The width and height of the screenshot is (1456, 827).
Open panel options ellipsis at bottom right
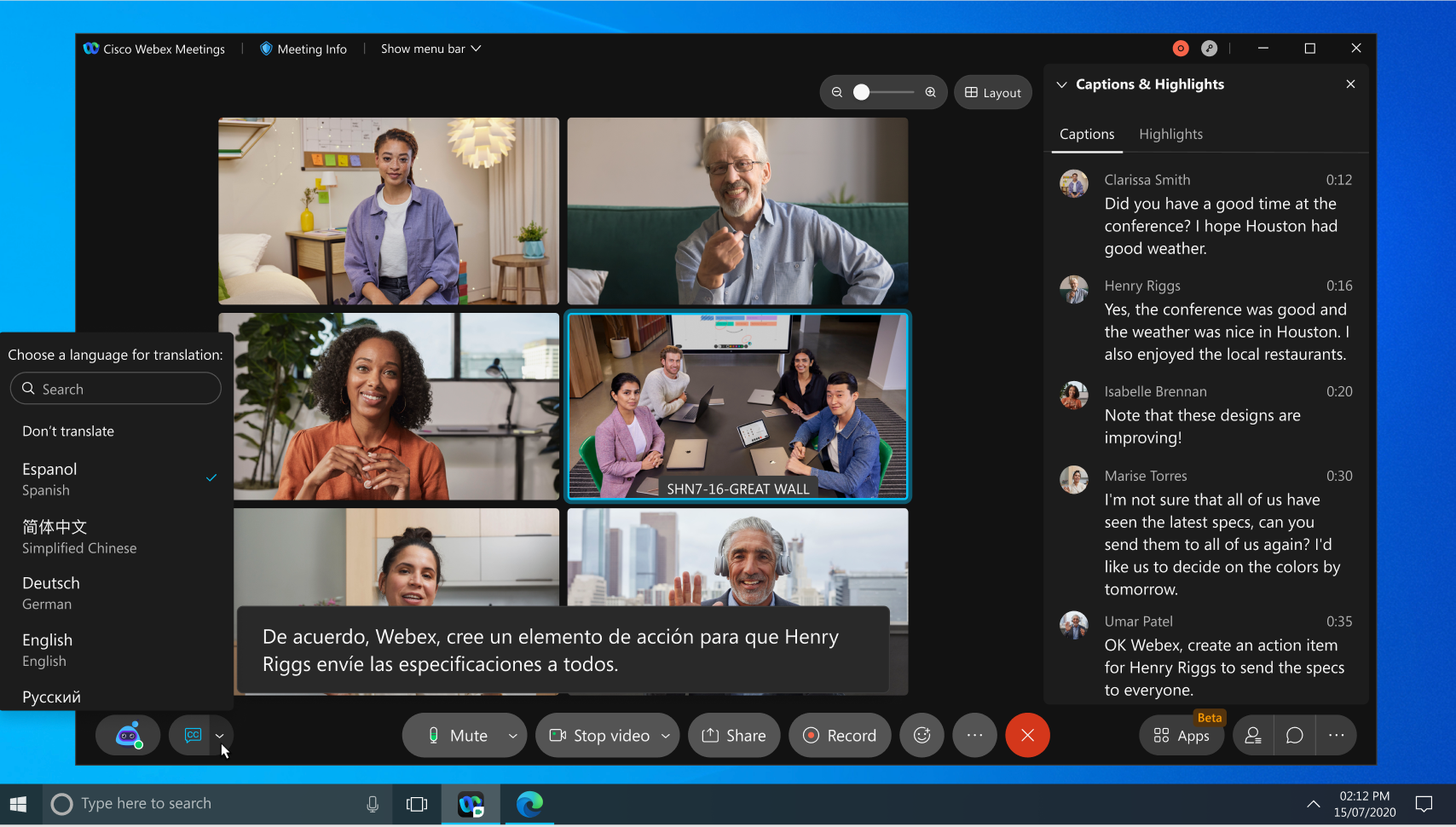(x=1336, y=735)
